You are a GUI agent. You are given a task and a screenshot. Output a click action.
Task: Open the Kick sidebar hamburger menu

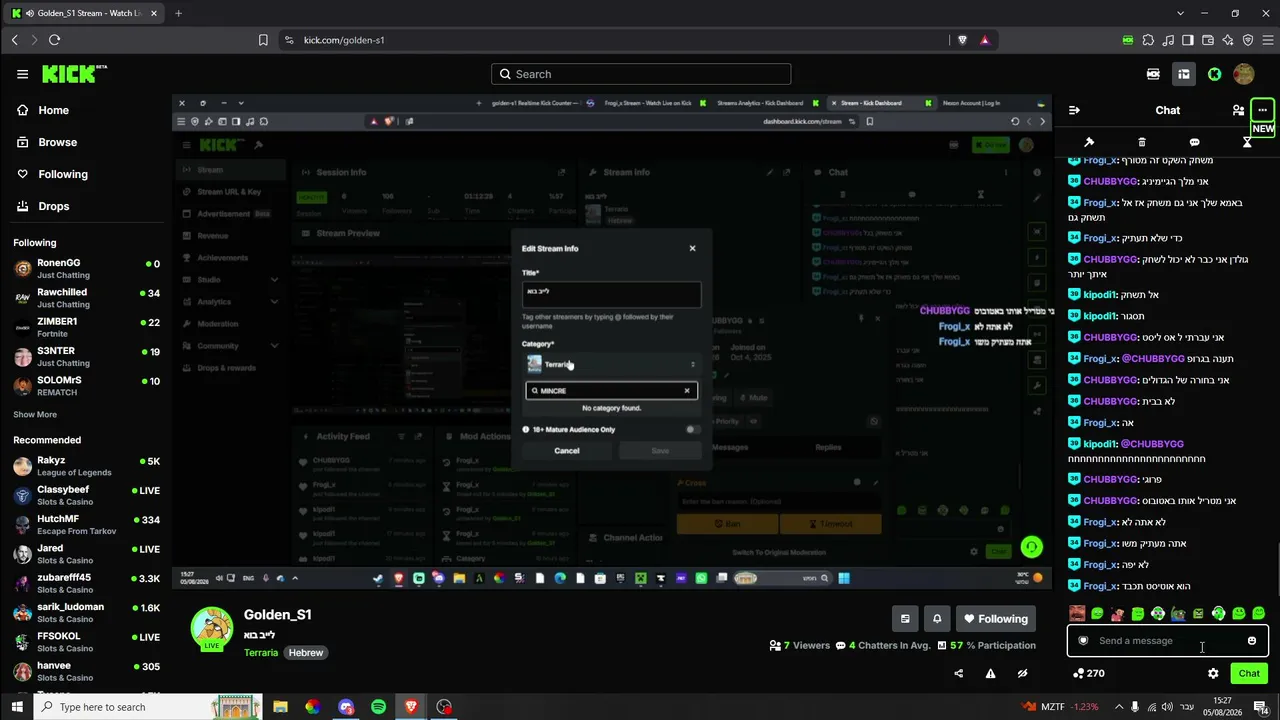[x=22, y=74]
